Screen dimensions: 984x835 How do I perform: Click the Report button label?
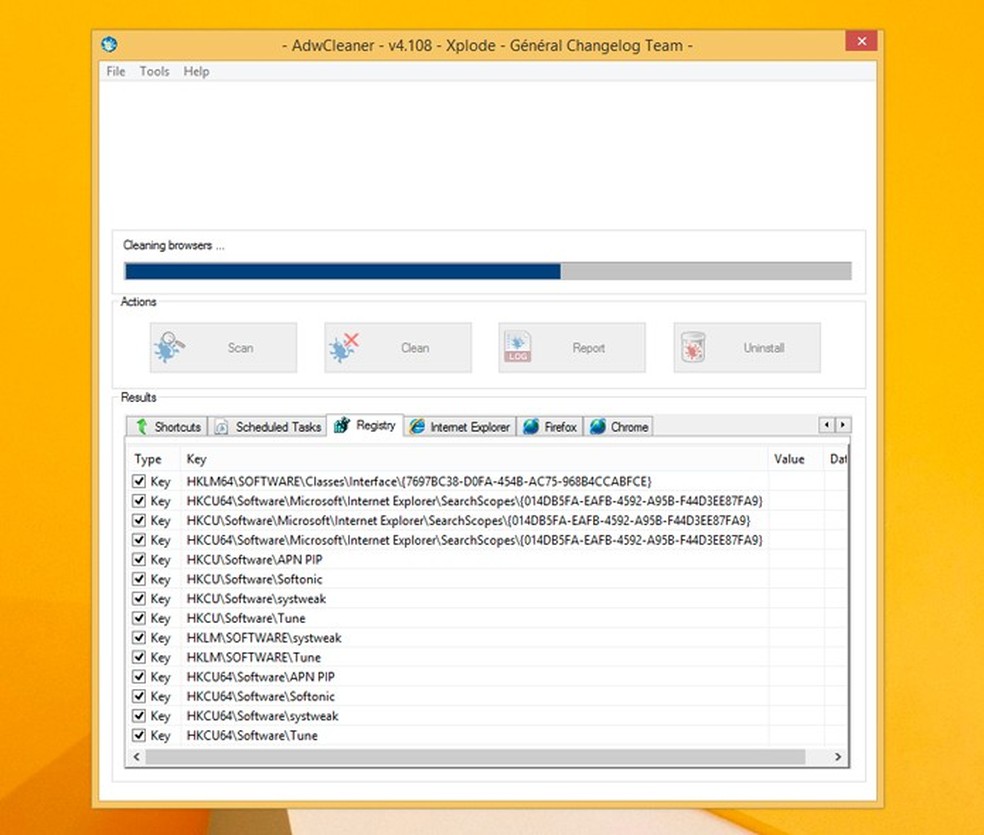[589, 348]
